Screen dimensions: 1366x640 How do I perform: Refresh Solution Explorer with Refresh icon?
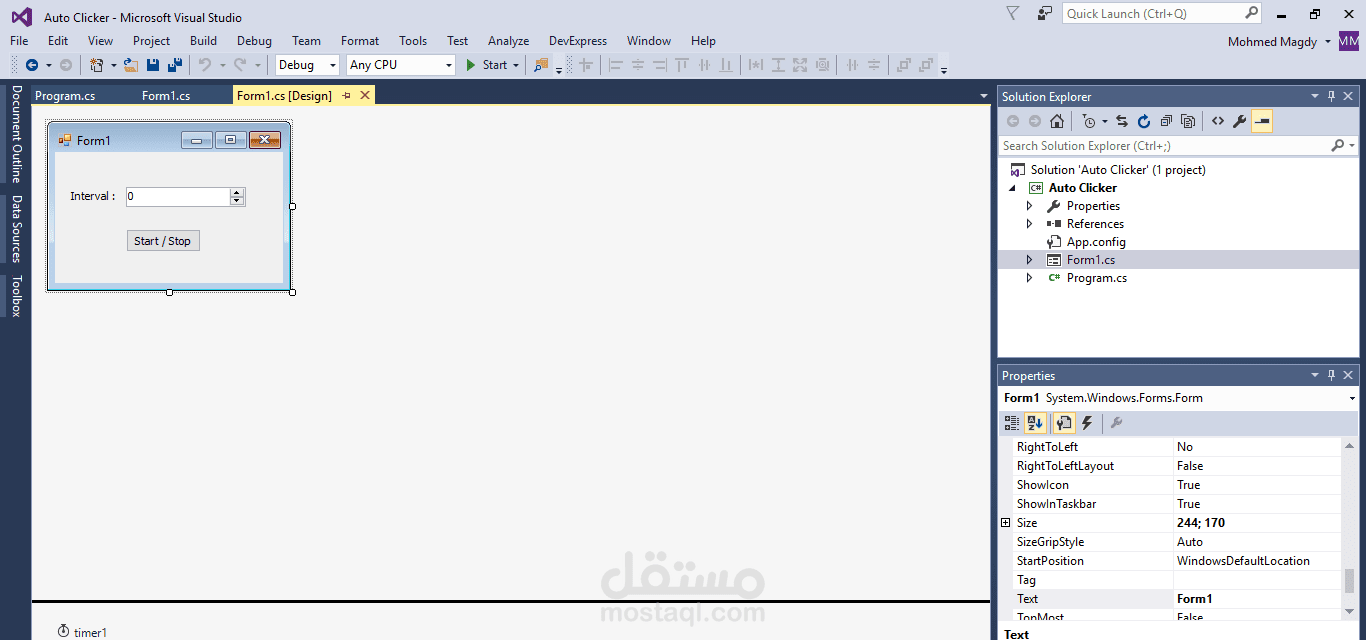click(1144, 122)
